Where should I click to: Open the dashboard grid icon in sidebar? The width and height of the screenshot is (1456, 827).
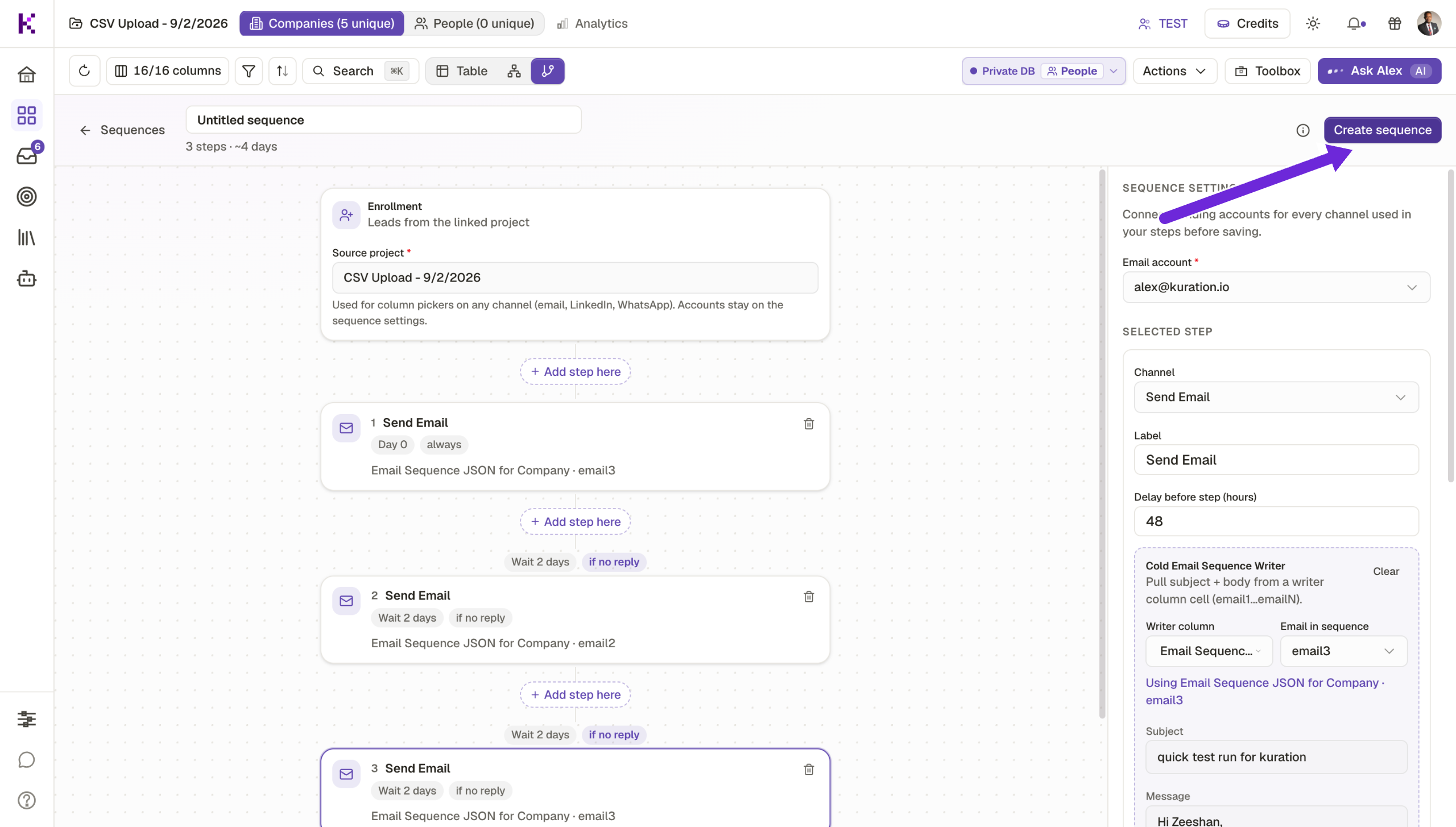26,115
